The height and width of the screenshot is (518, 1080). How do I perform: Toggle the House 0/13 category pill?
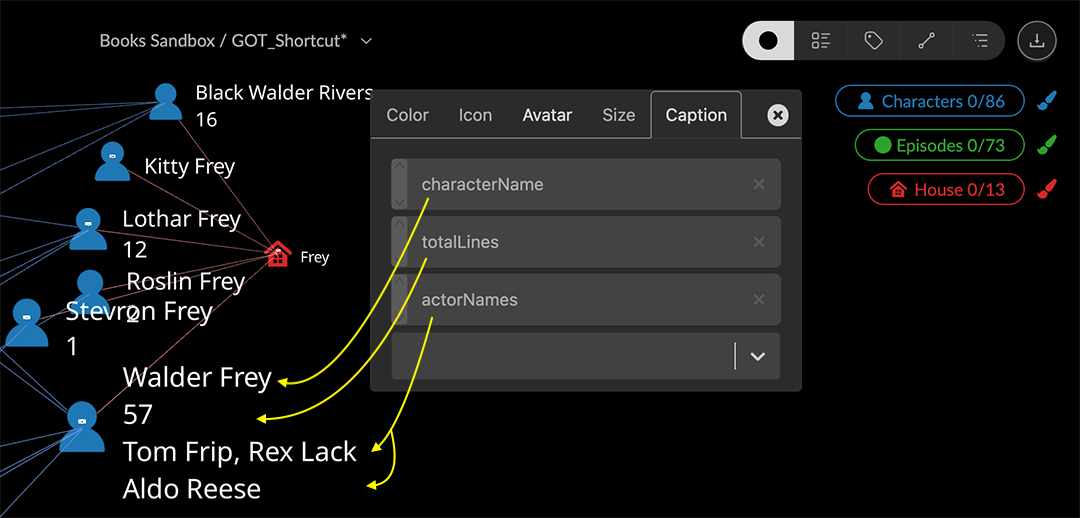(945, 189)
